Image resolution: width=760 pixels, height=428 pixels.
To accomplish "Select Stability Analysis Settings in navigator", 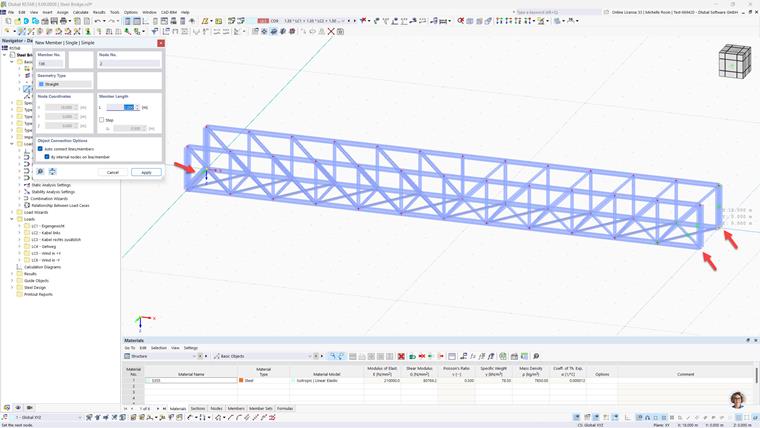I will [53, 192].
